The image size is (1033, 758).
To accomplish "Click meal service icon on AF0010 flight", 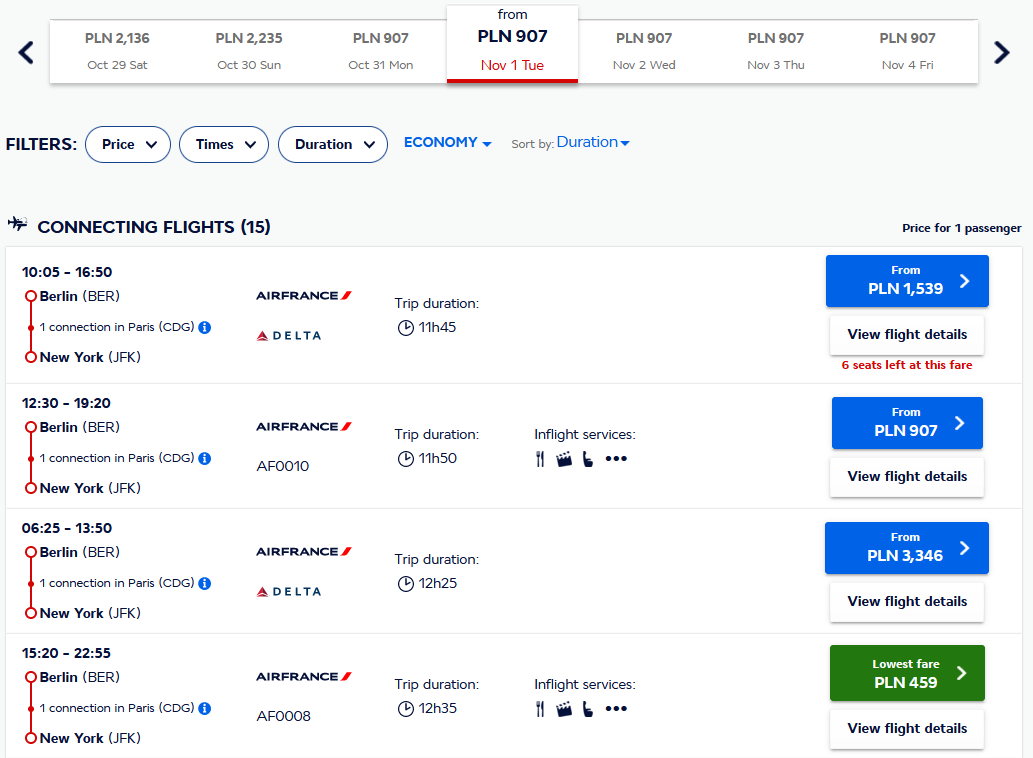I will pos(540,459).
